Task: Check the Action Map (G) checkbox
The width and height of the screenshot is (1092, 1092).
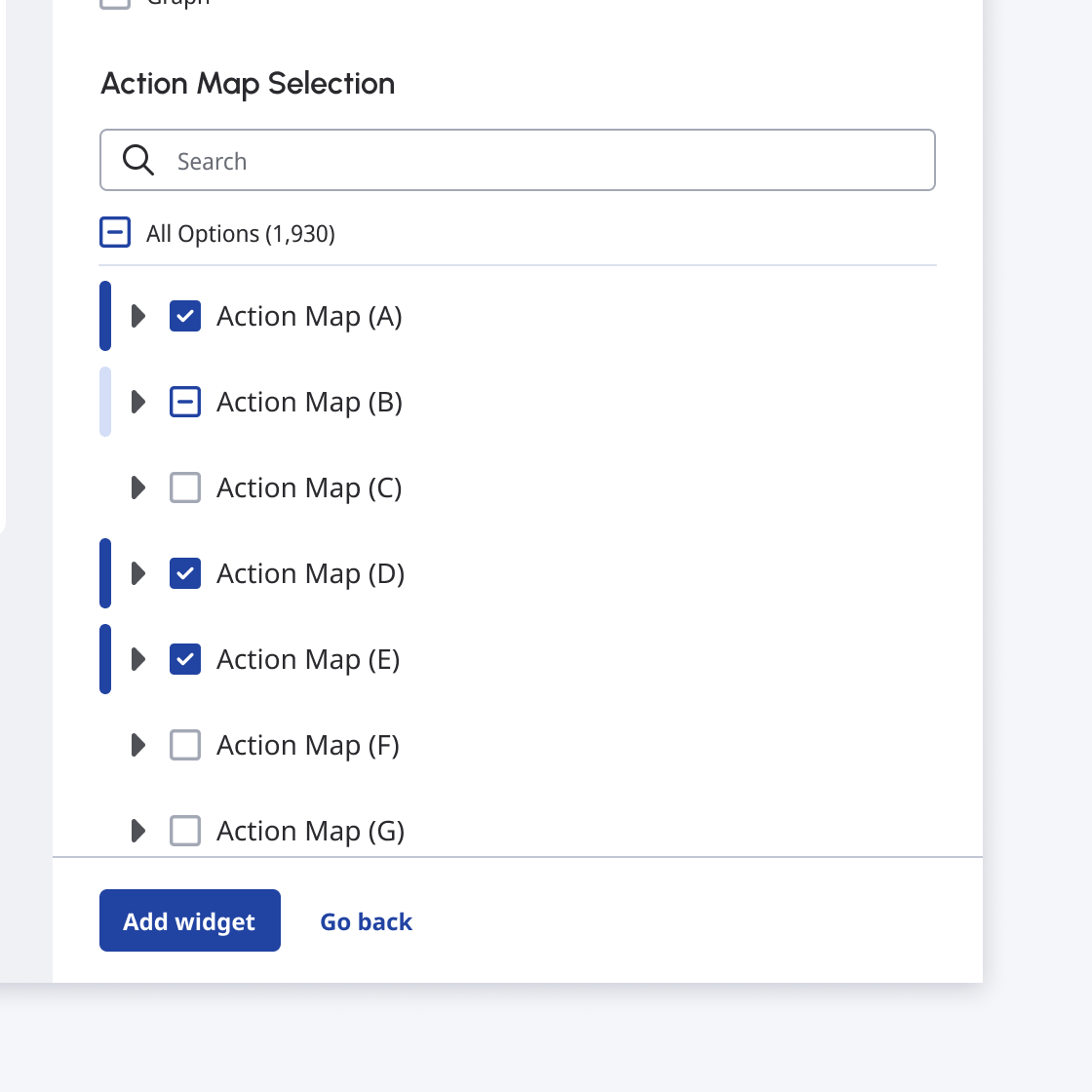Action: pyautogui.click(x=185, y=831)
